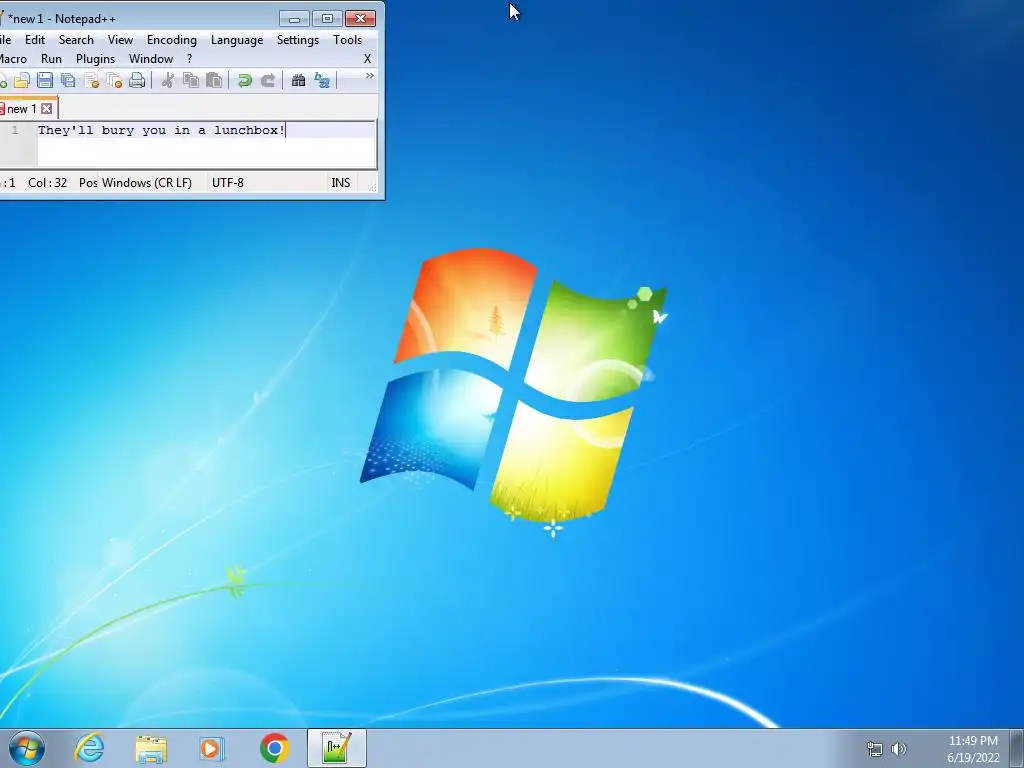
Task: Click the X at menu bar's right end
Action: (x=367, y=59)
